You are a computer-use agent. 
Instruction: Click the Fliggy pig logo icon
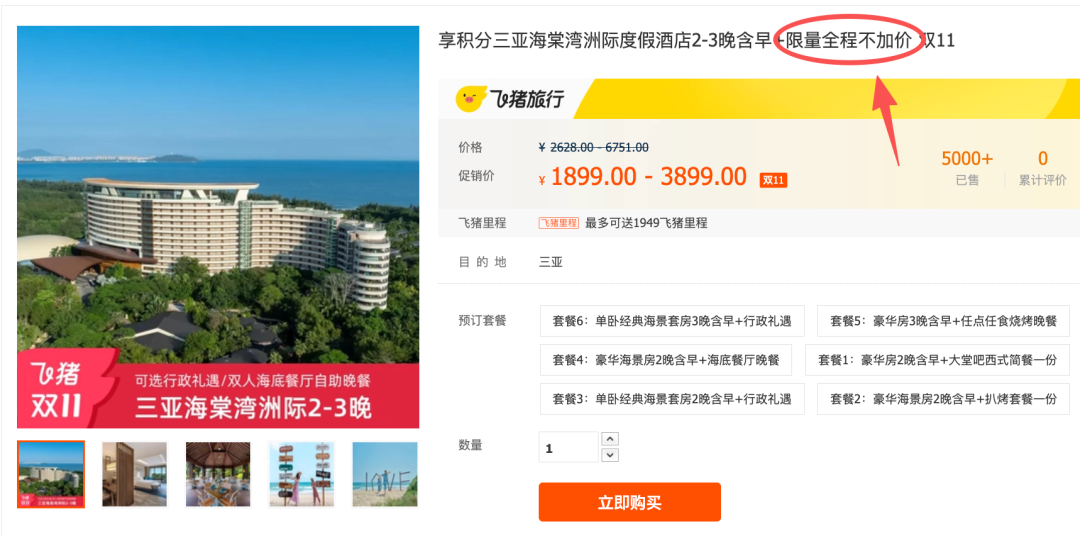tap(471, 99)
